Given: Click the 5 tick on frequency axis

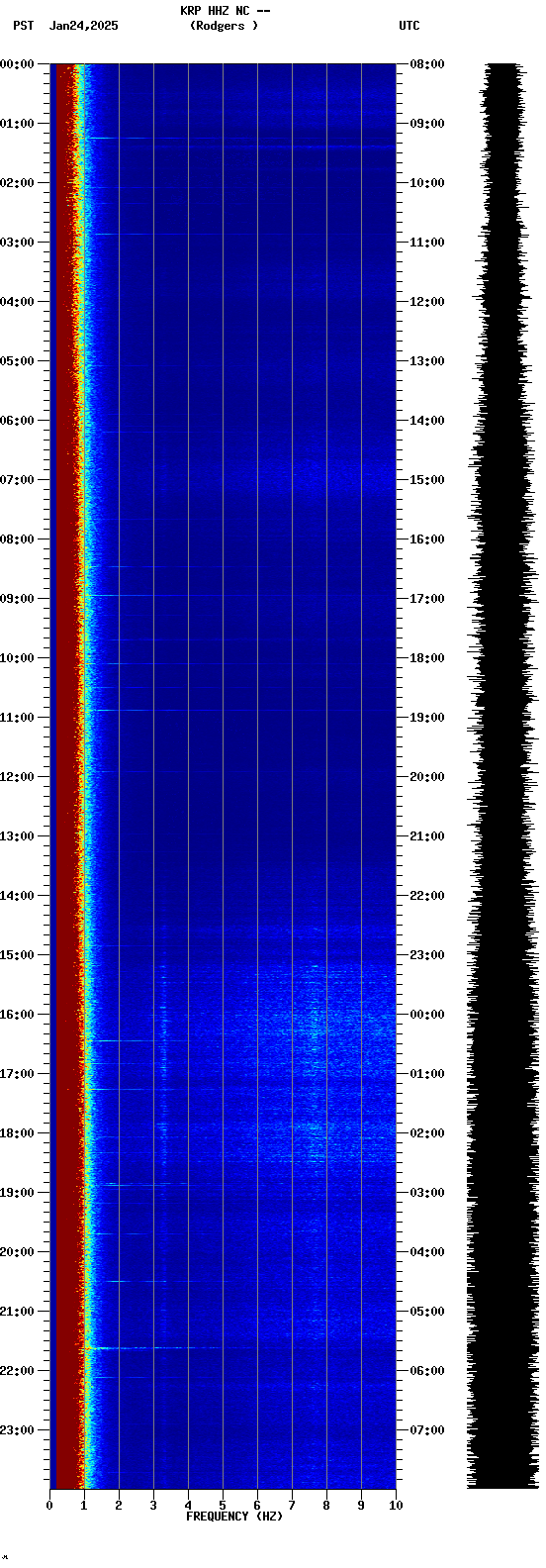Looking at the screenshot, I should tap(223, 1506).
